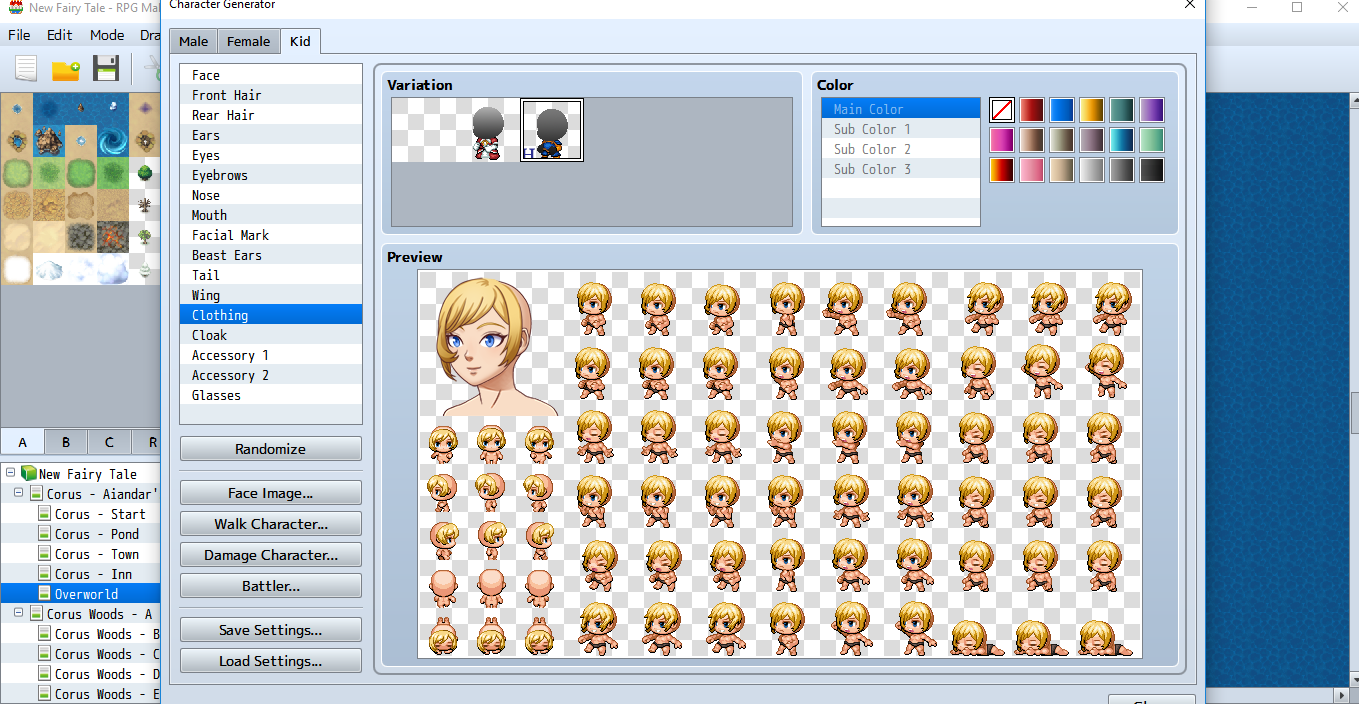Pick the bright blue color swatch
Screen dimensions: 1359x704
1062,110
